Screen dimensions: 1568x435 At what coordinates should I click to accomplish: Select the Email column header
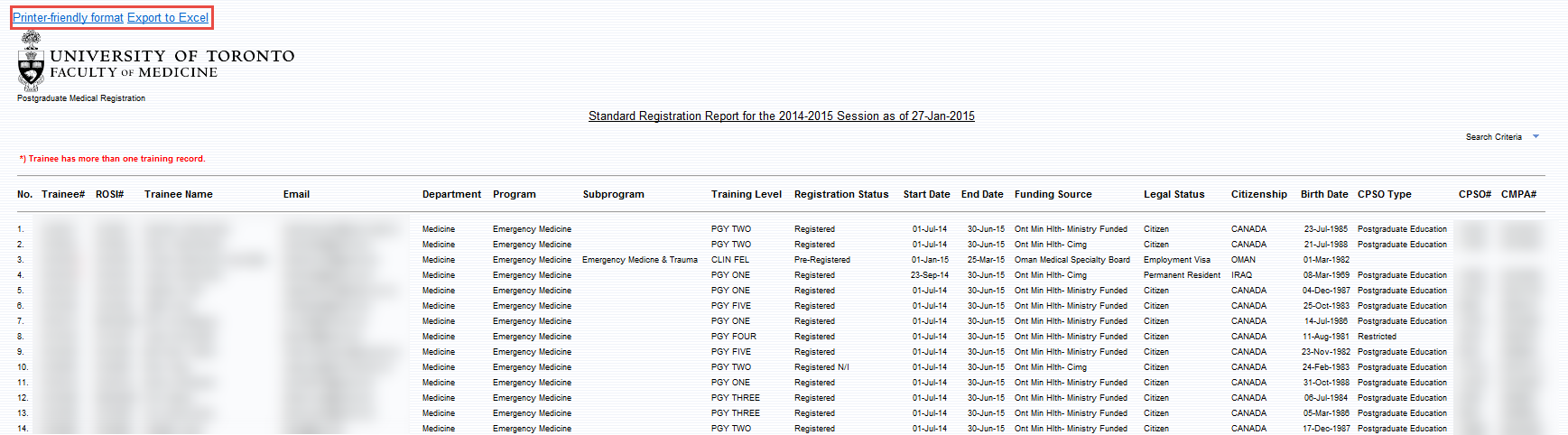coord(296,194)
